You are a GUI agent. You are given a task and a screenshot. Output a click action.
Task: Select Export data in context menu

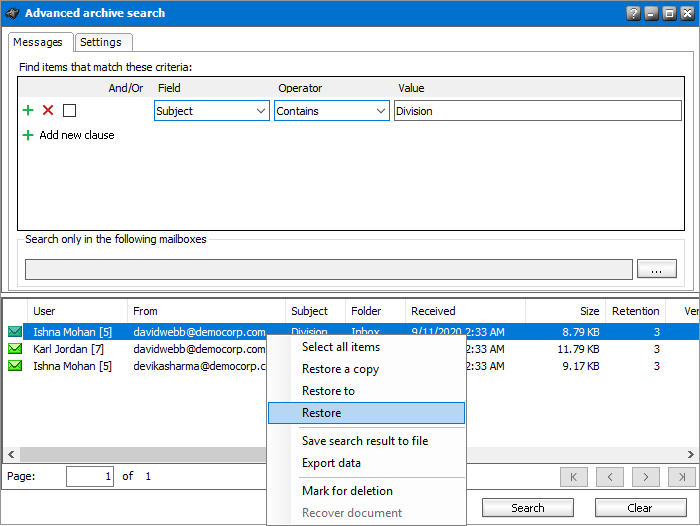(x=331, y=463)
